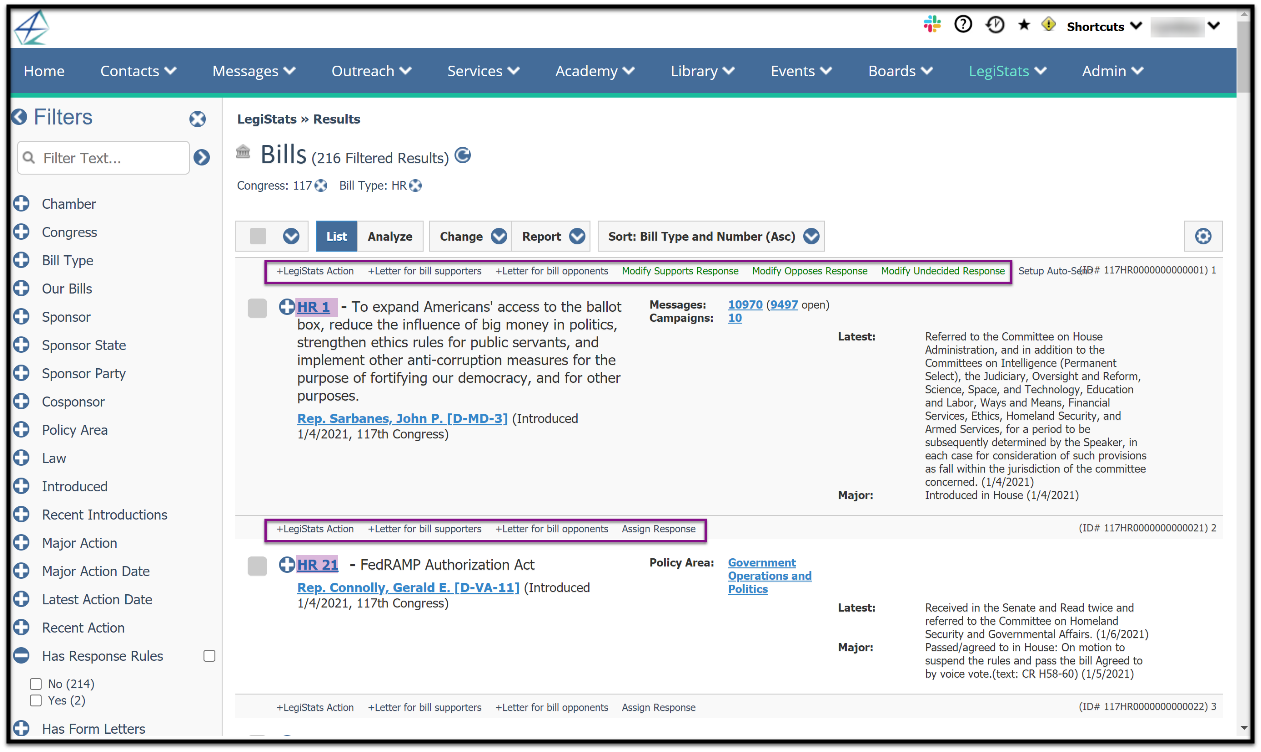Open Government Operations and Politics policy link
Viewport: 1261px width, 752px height.
click(x=769, y=576)
